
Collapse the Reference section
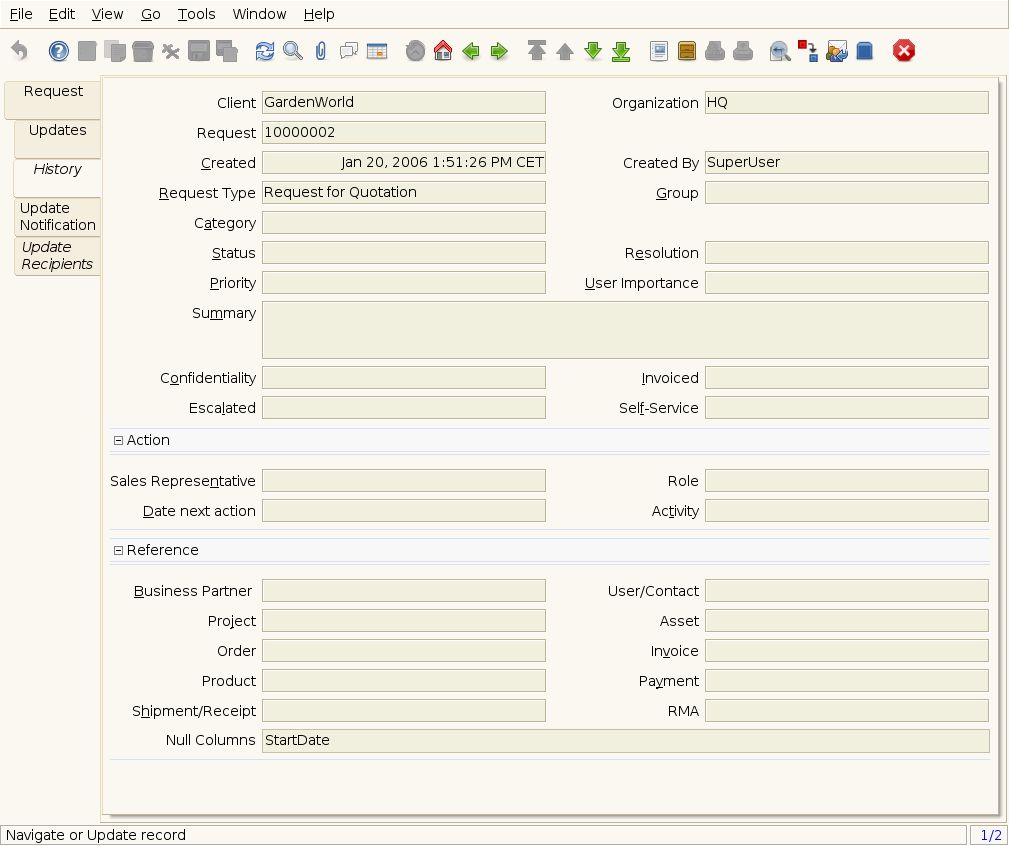coord(118,550)
